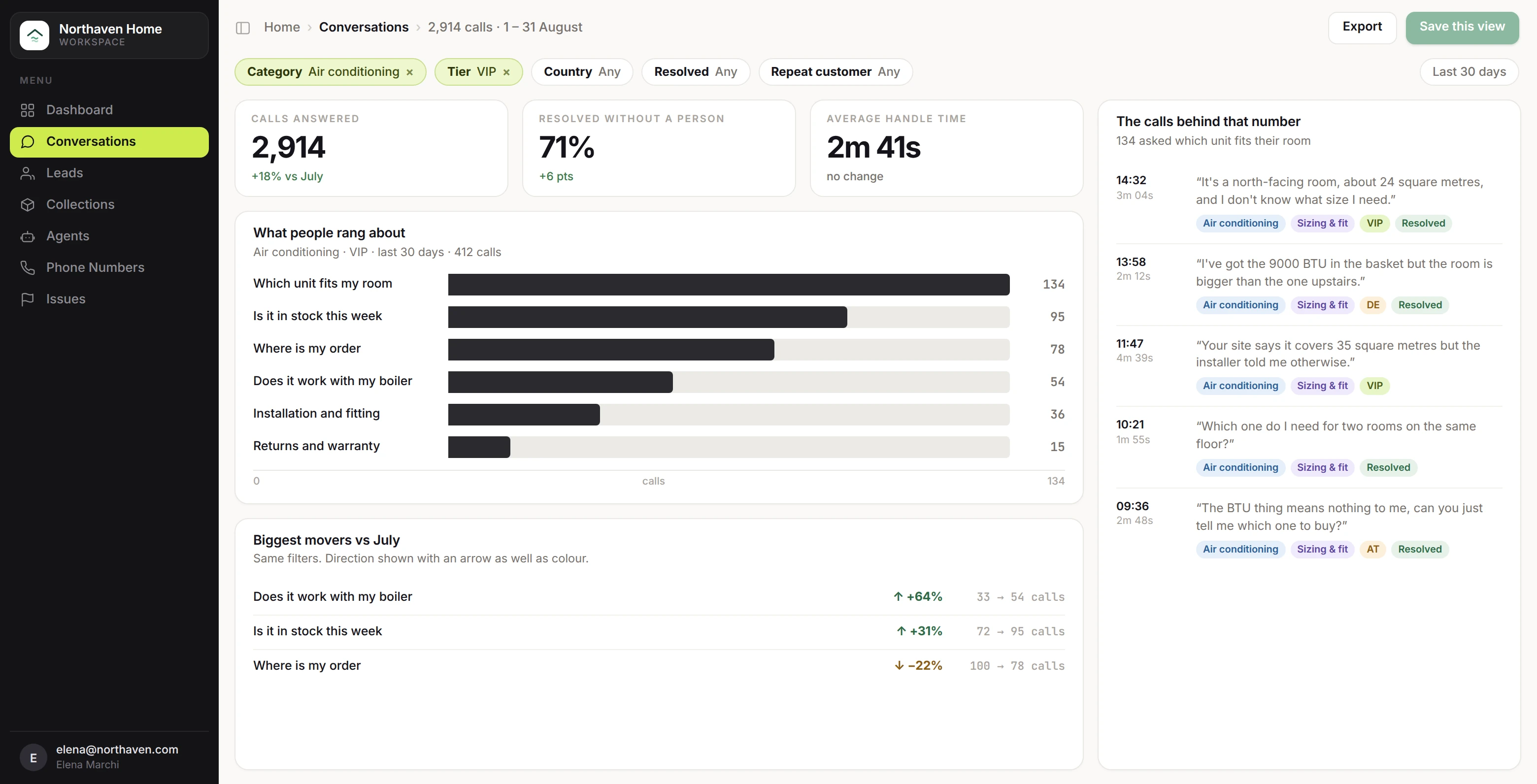Image resolution: width=1537 pixels, height=784 pixels.
Task: Click the Export button
Action: pyautogui.click(x=1362, y=28)
